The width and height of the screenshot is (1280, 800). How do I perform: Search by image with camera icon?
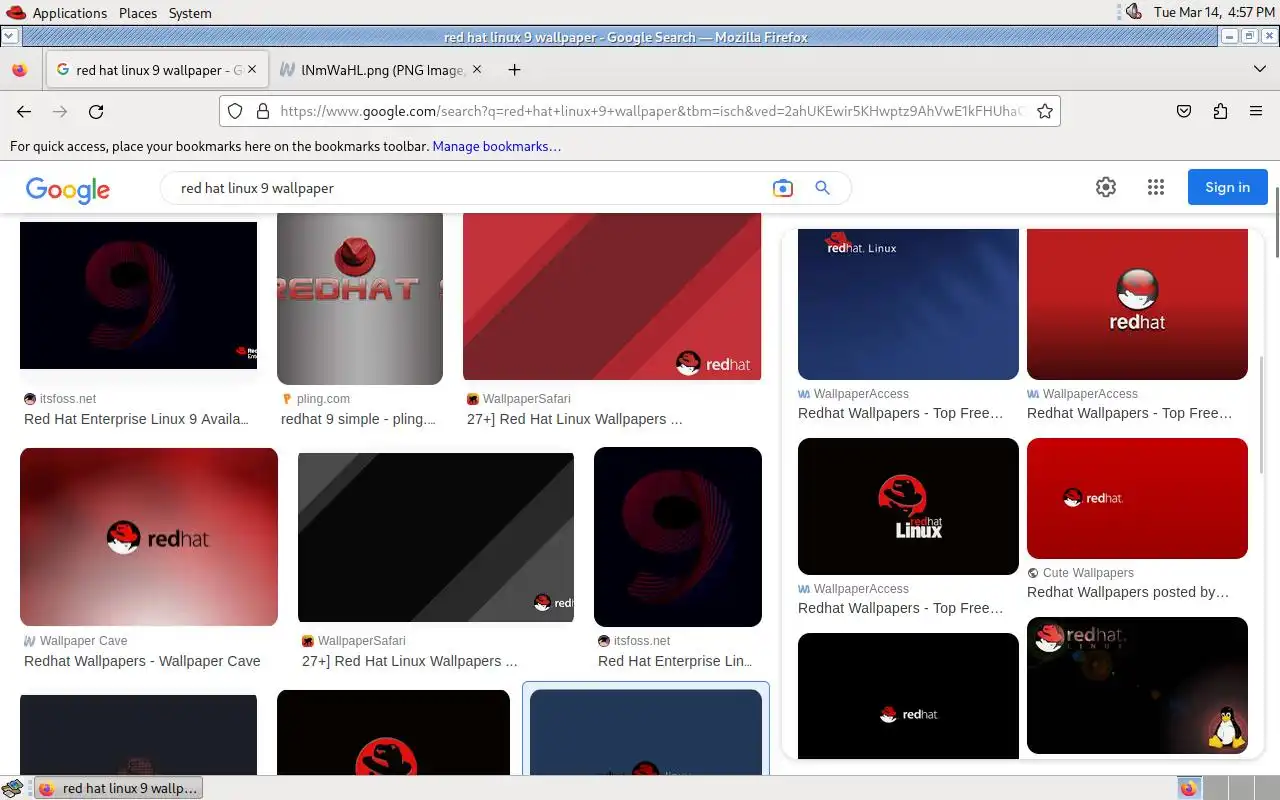coord(782,188)
